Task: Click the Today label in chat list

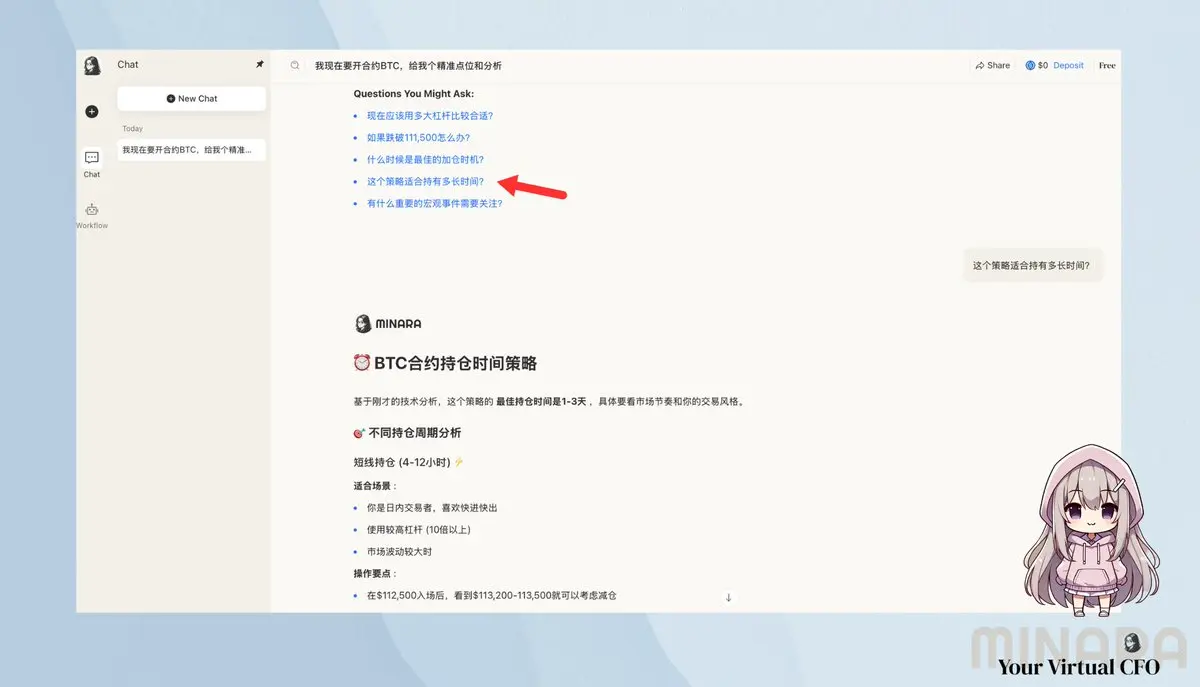Action: coord(132,129)
